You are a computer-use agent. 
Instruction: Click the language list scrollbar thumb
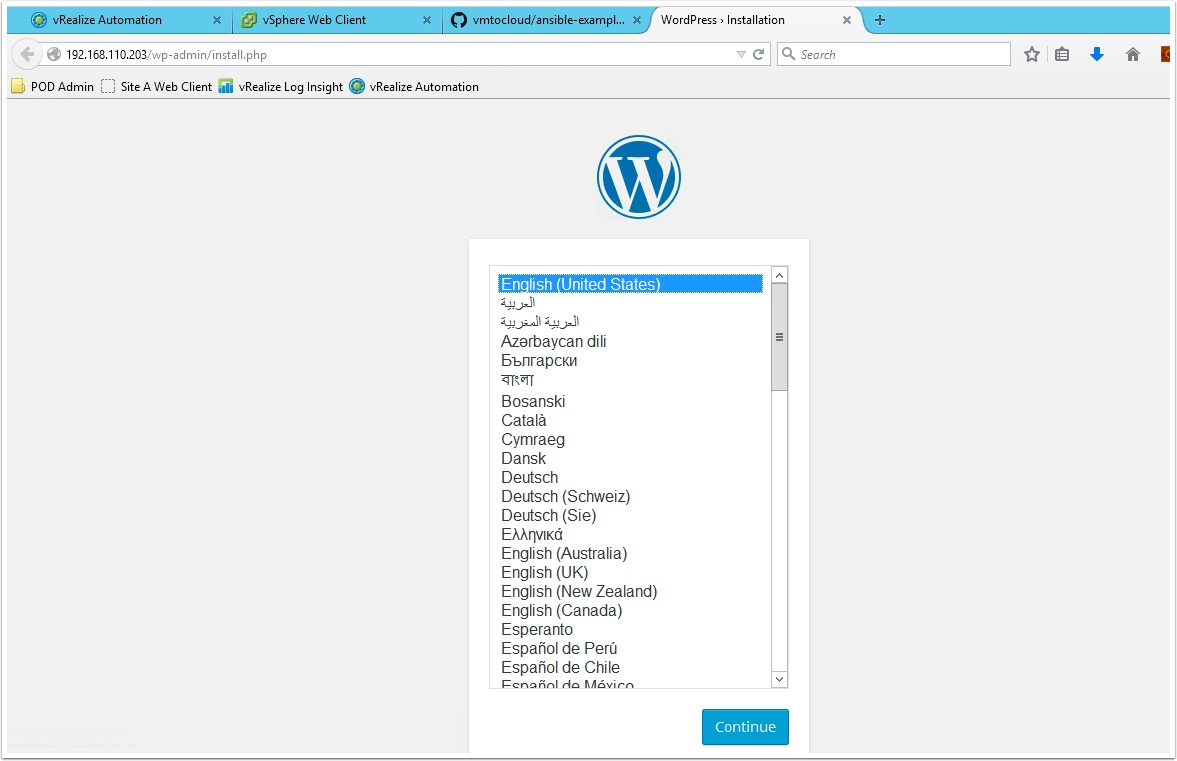(779, 337)
